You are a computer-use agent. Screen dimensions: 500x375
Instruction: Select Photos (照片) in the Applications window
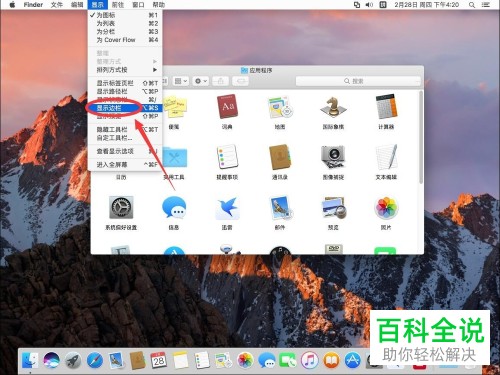[386, 207]
